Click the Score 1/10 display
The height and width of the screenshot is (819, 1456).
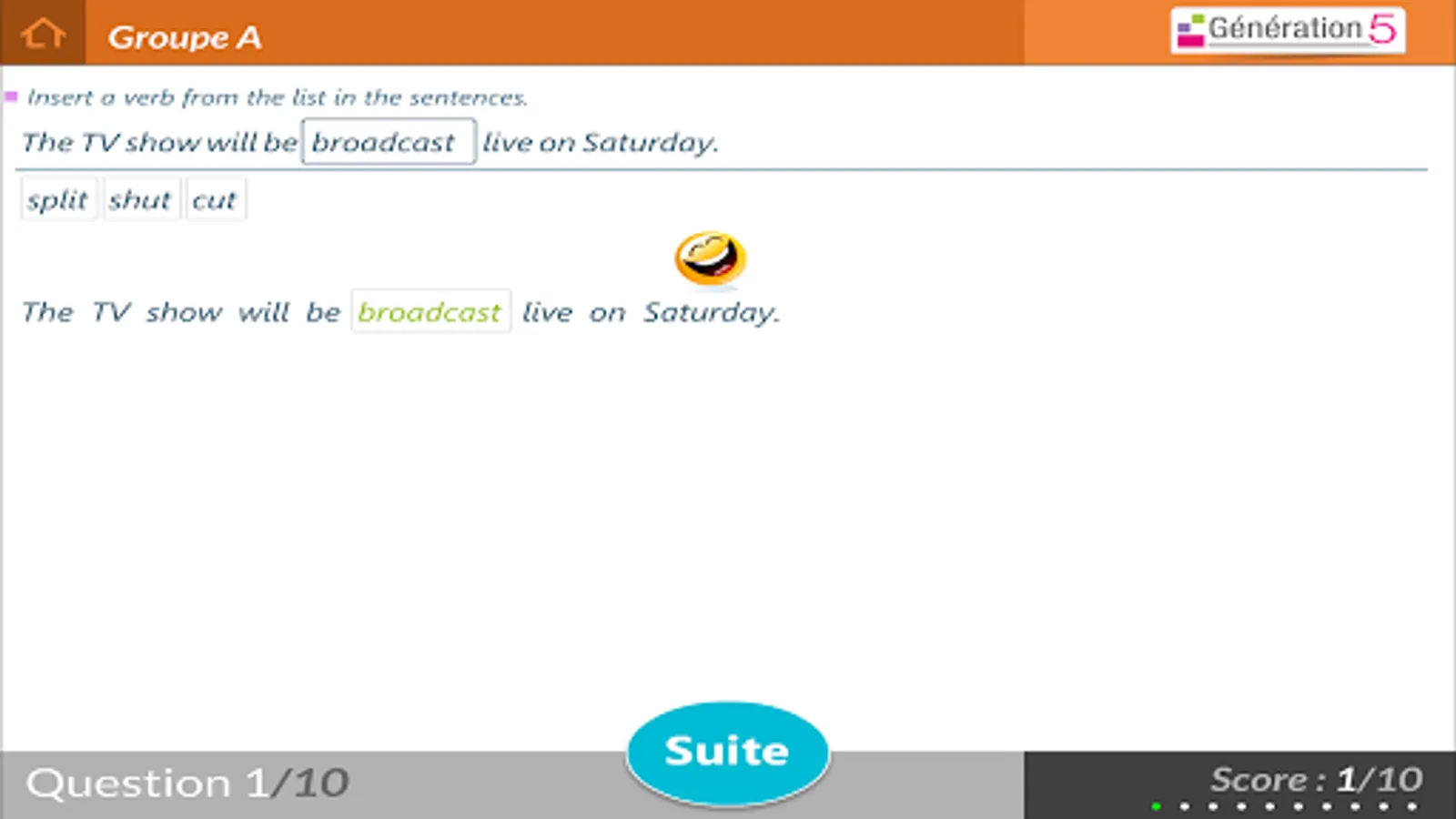coord(1316,779)
